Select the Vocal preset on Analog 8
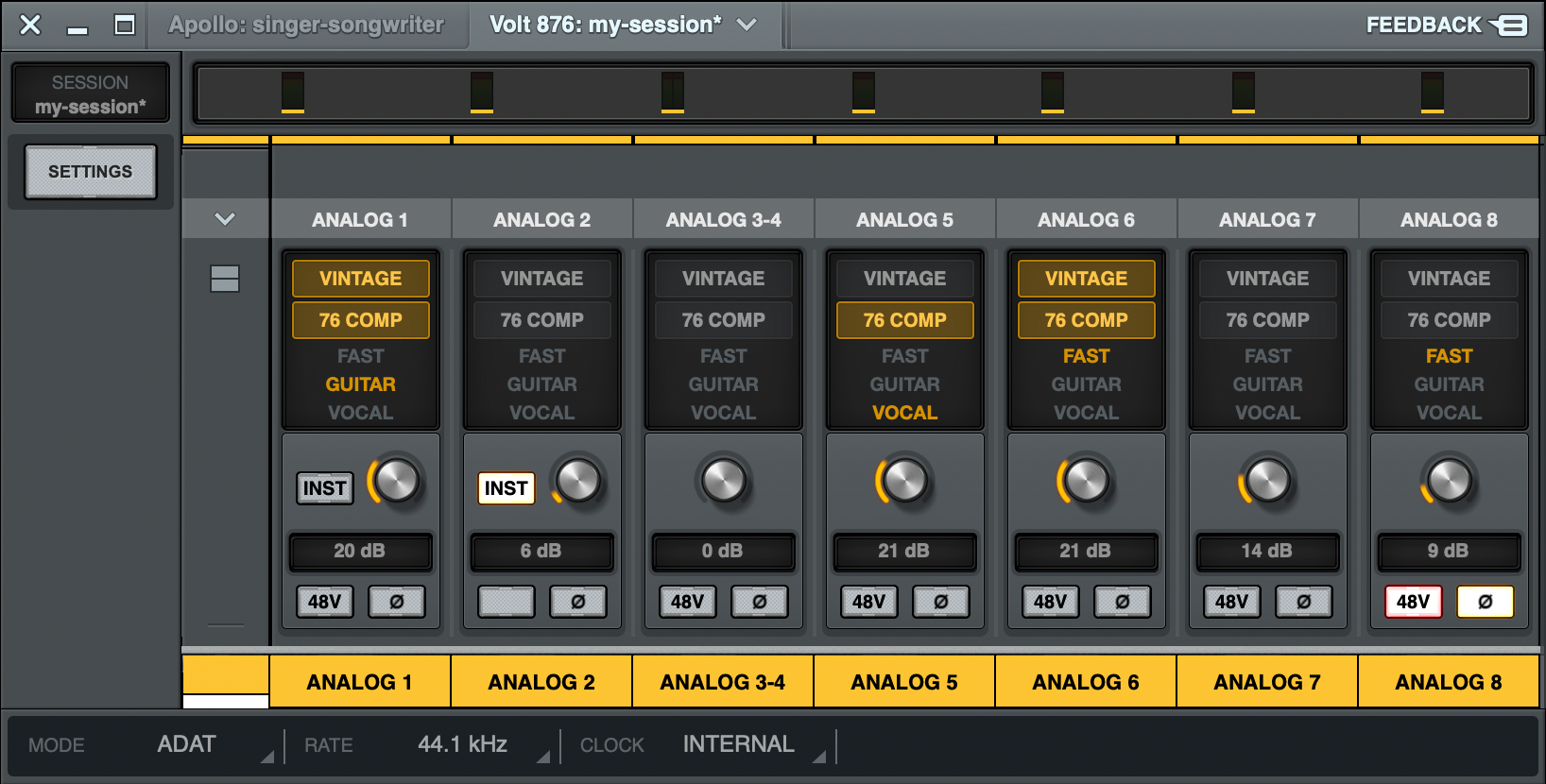 (1449, 413)
